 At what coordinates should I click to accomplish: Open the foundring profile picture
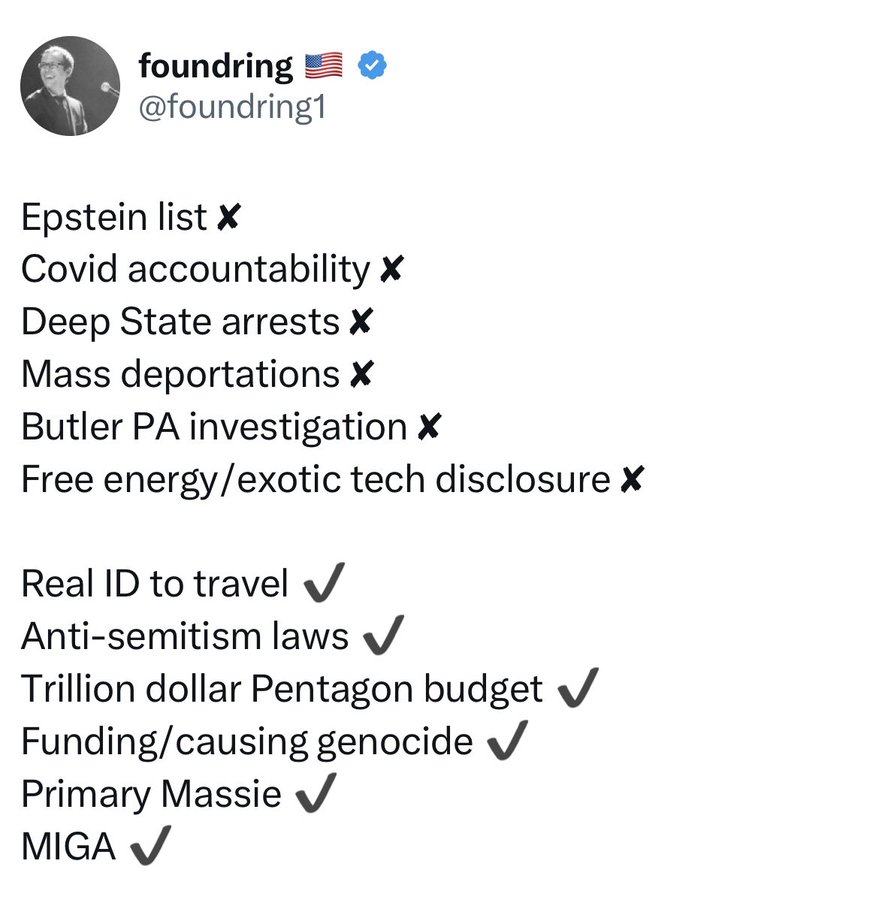(x=70, y=86)
